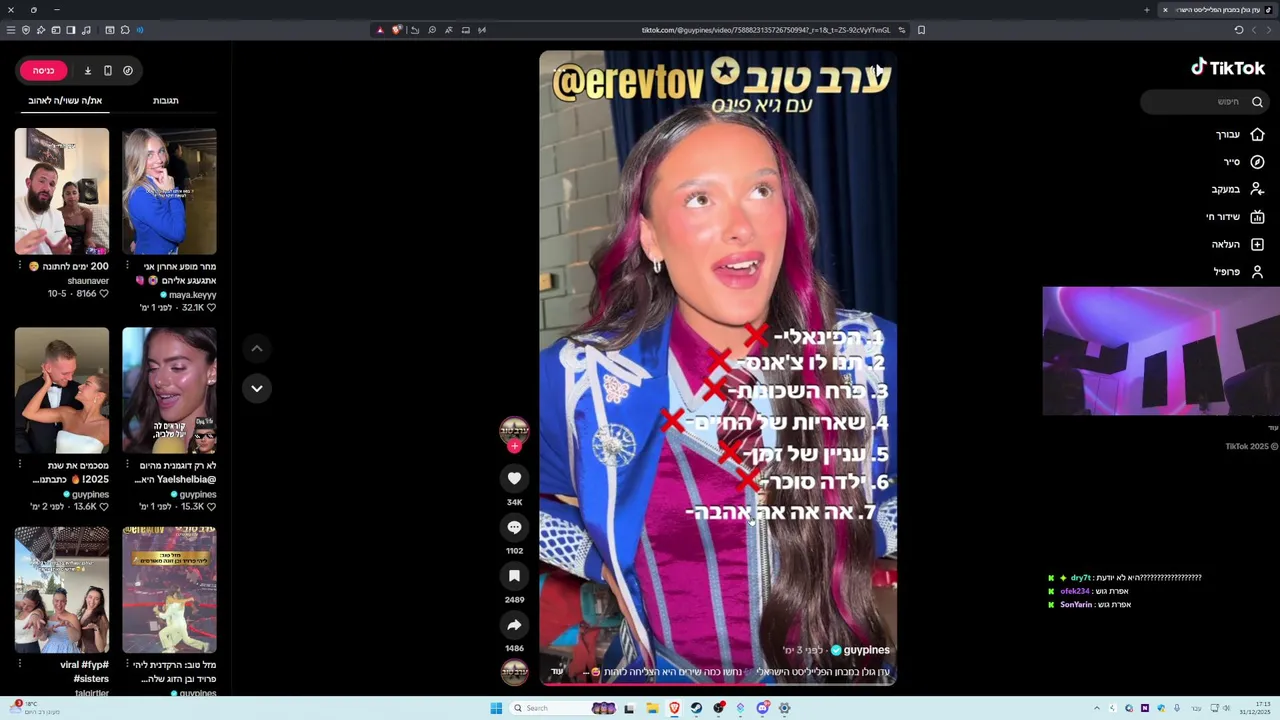Open shaunaver profile link
This screenshot has height=720, width=1280.
pos(88,281)
